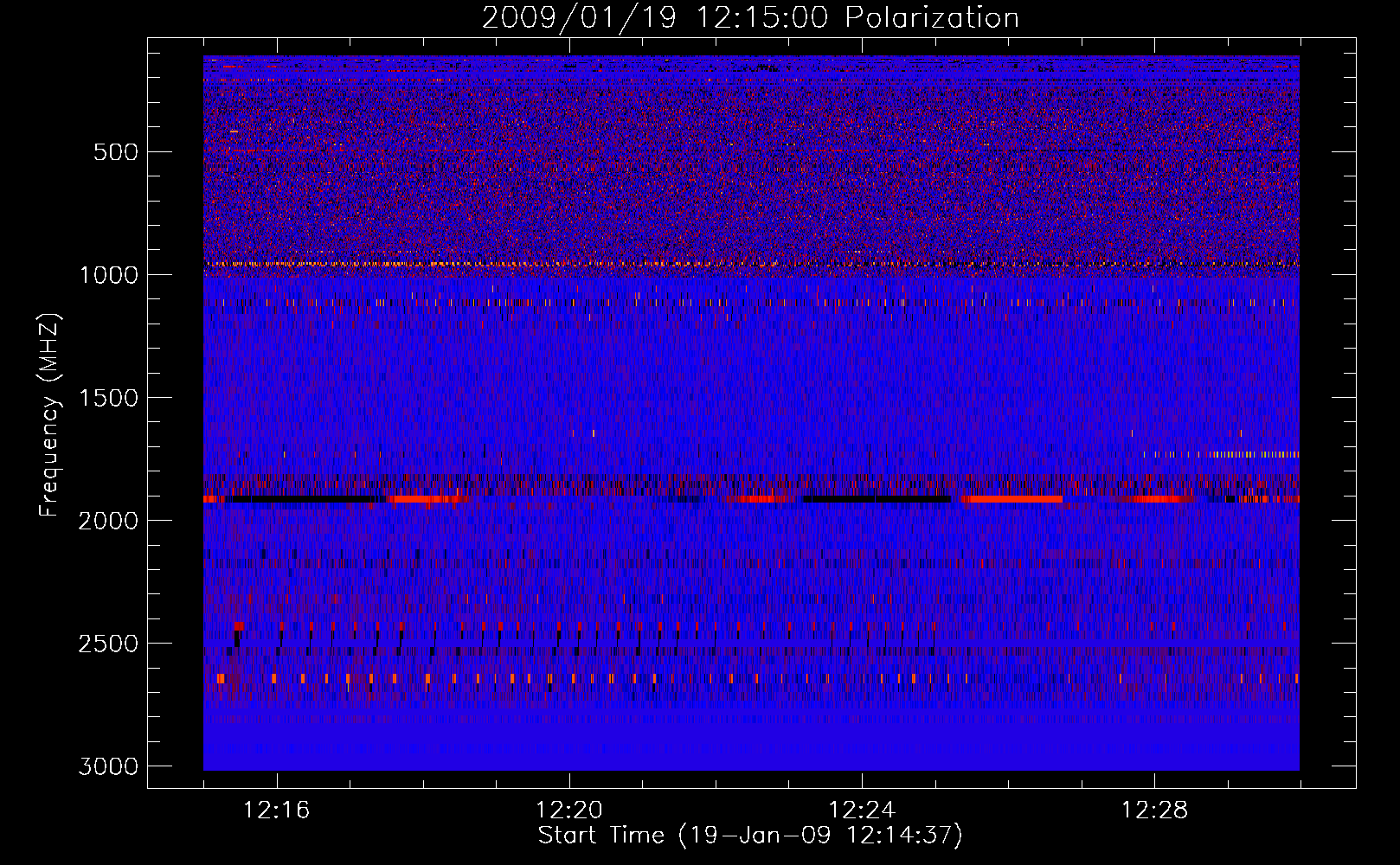Click the "Start Time (19-Jan-09 12:14:37)" label
This screenshot has height=865, width=1400.
tap(750, 836)
